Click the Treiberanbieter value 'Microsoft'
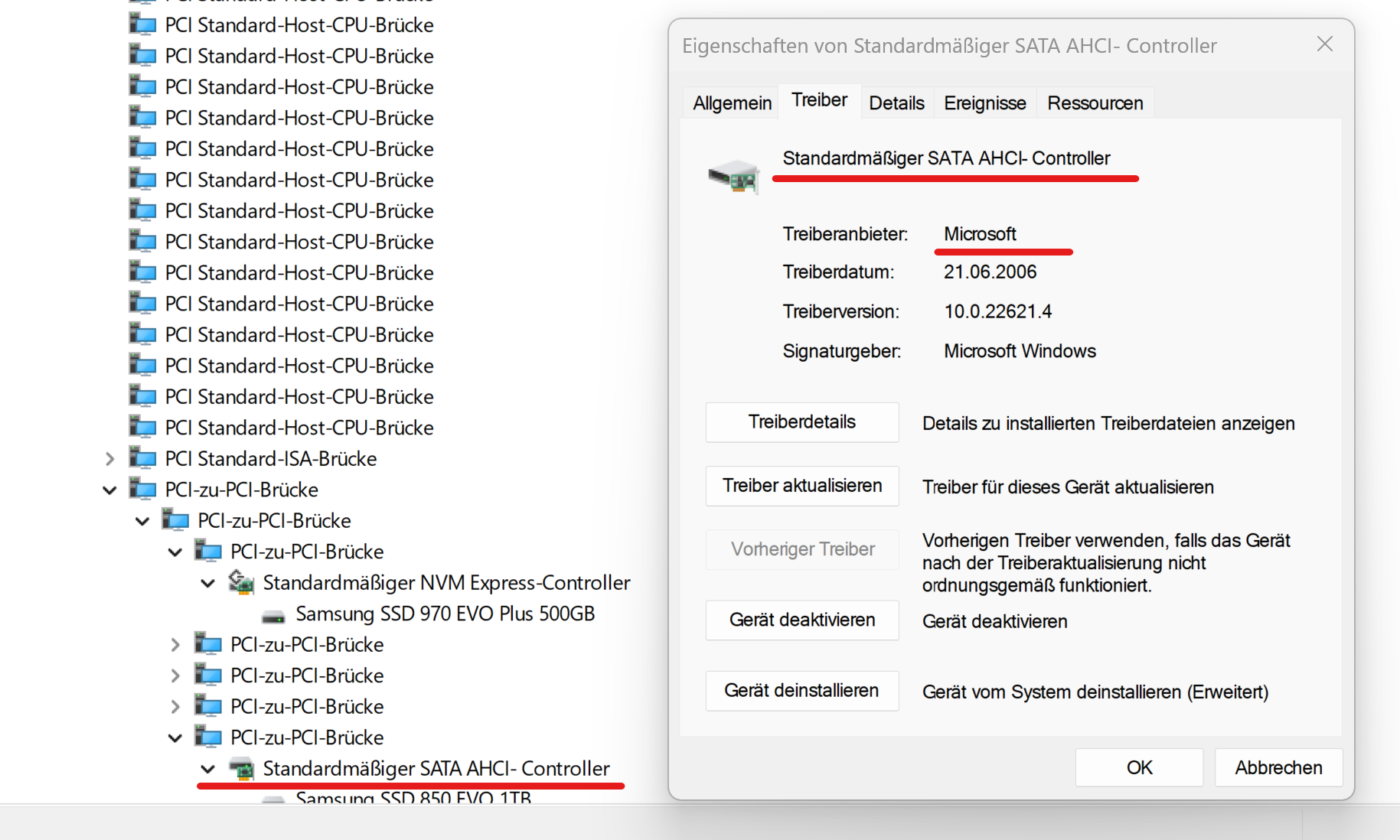Screen dimensions: 1400x840 coord(980,233)
